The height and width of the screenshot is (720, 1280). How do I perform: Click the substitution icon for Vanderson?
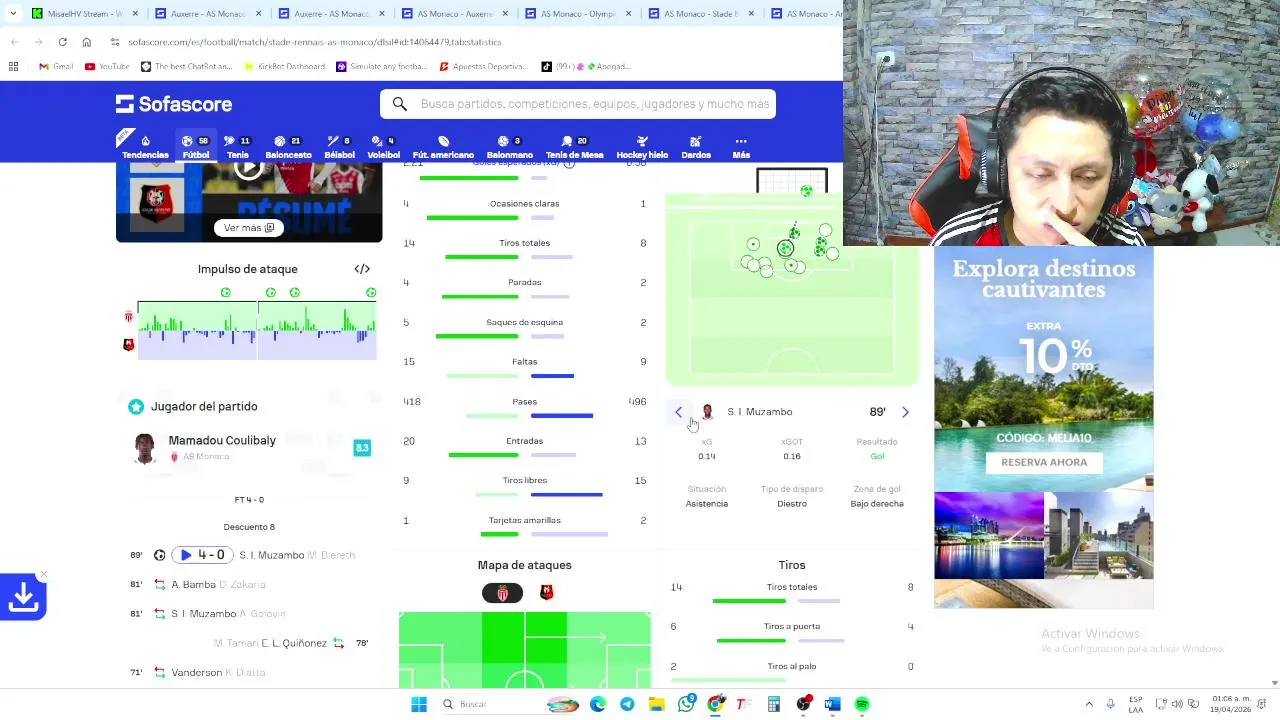(159, 673)
